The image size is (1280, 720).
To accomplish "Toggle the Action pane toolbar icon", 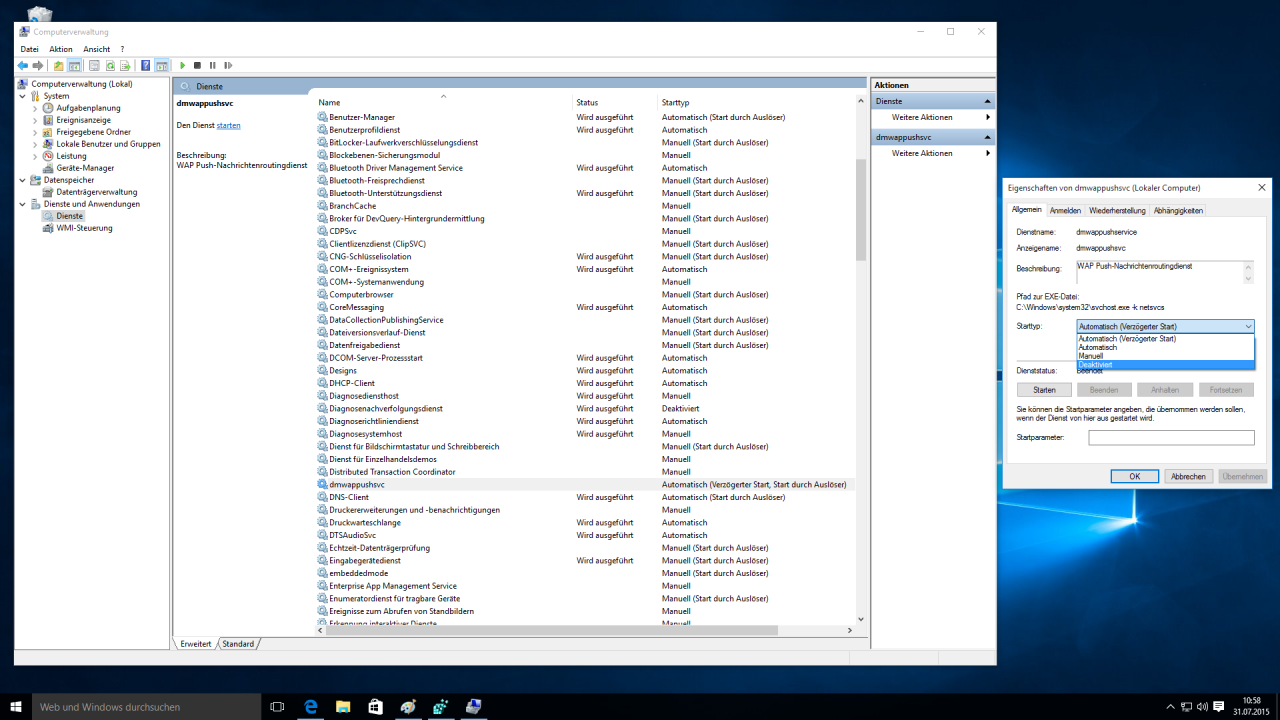I will pyautogui.click(x=161, y=65).
